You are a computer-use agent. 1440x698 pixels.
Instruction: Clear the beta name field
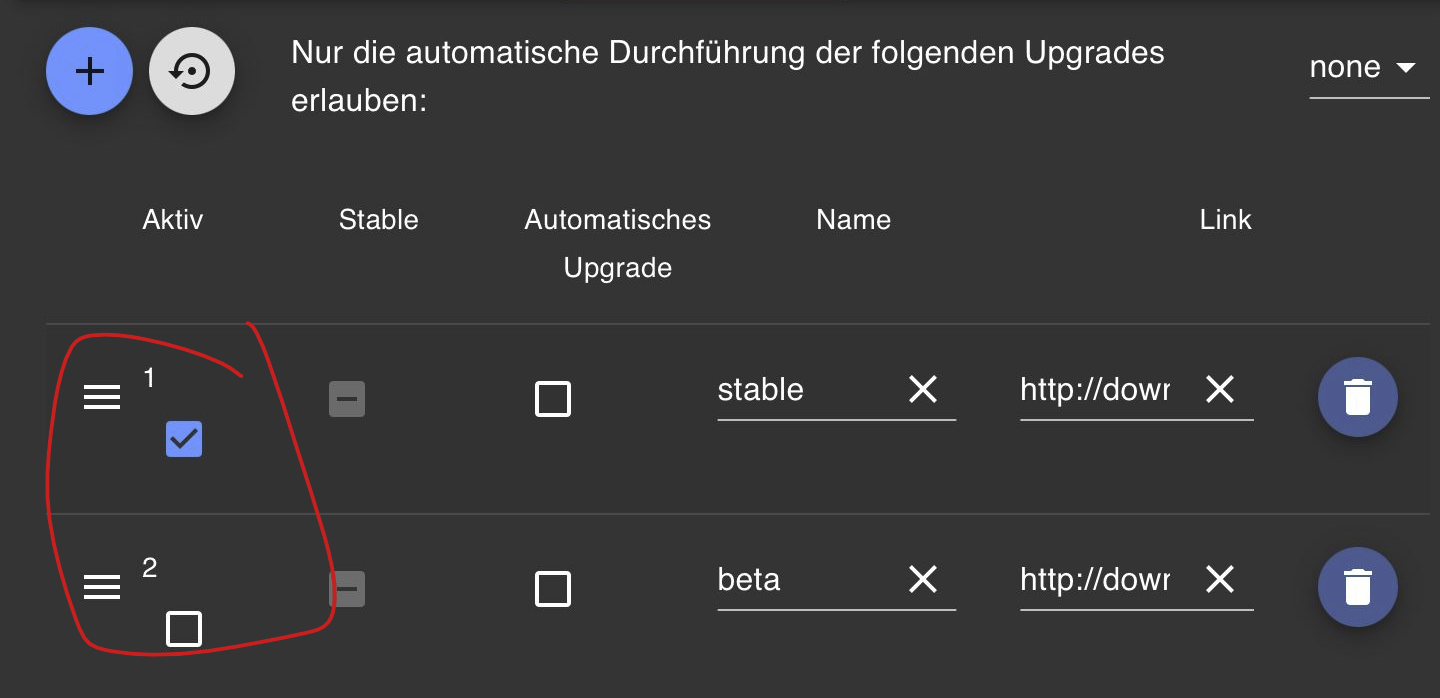(x=922, y=579)
